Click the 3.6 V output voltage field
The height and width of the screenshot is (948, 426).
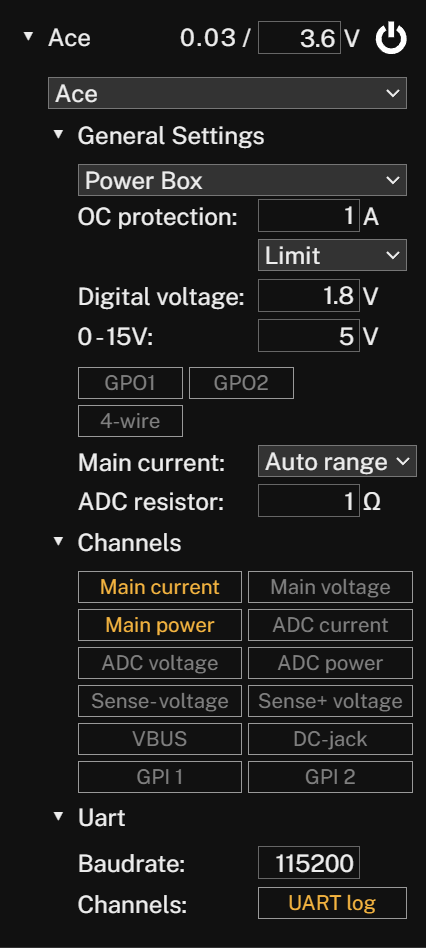299,38
